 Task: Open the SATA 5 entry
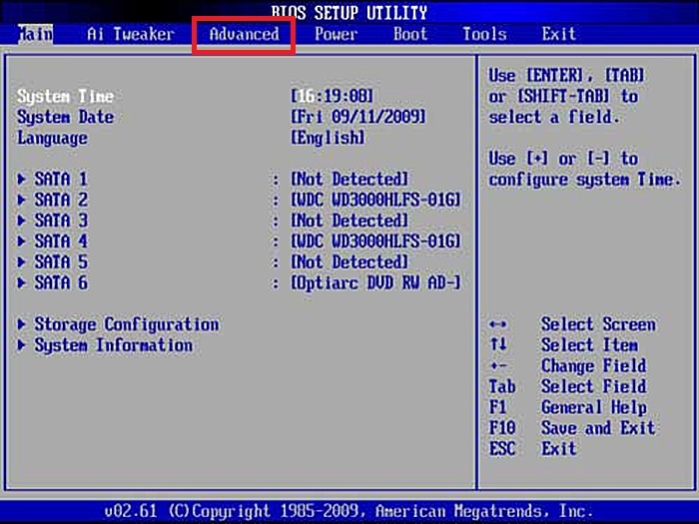(61, 262)
